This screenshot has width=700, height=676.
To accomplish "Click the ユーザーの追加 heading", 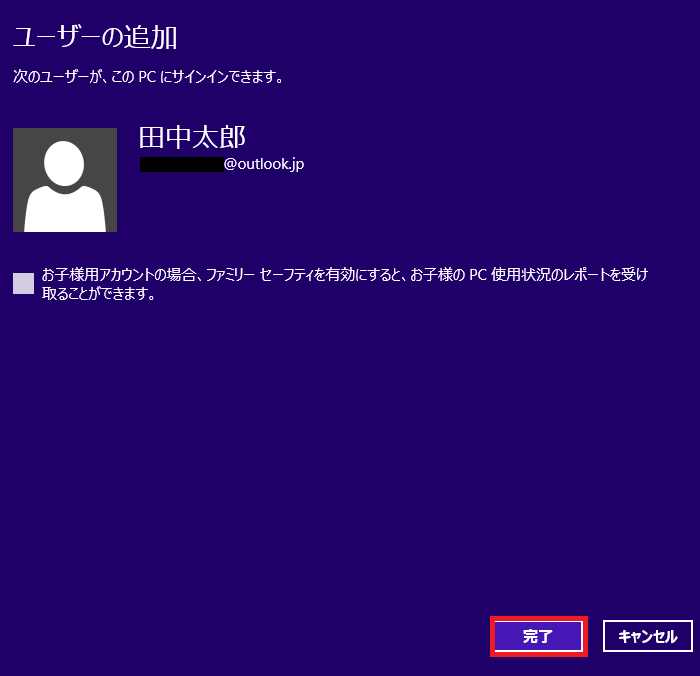I will pyautogui.click(x=95, y=37).
